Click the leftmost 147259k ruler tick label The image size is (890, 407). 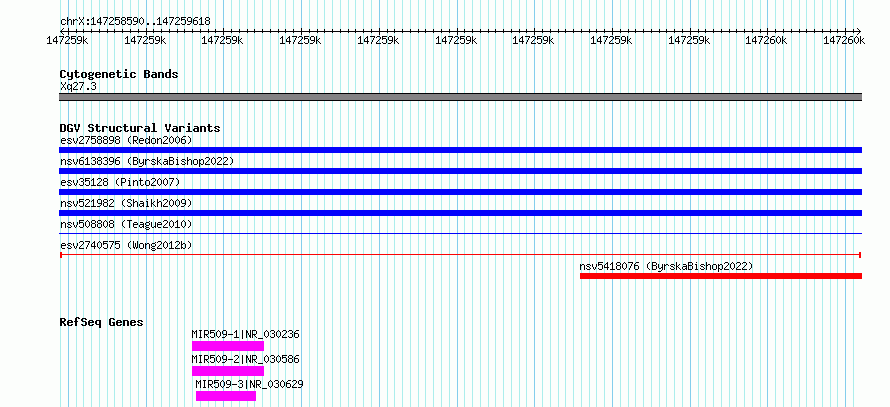coord(68,40)
